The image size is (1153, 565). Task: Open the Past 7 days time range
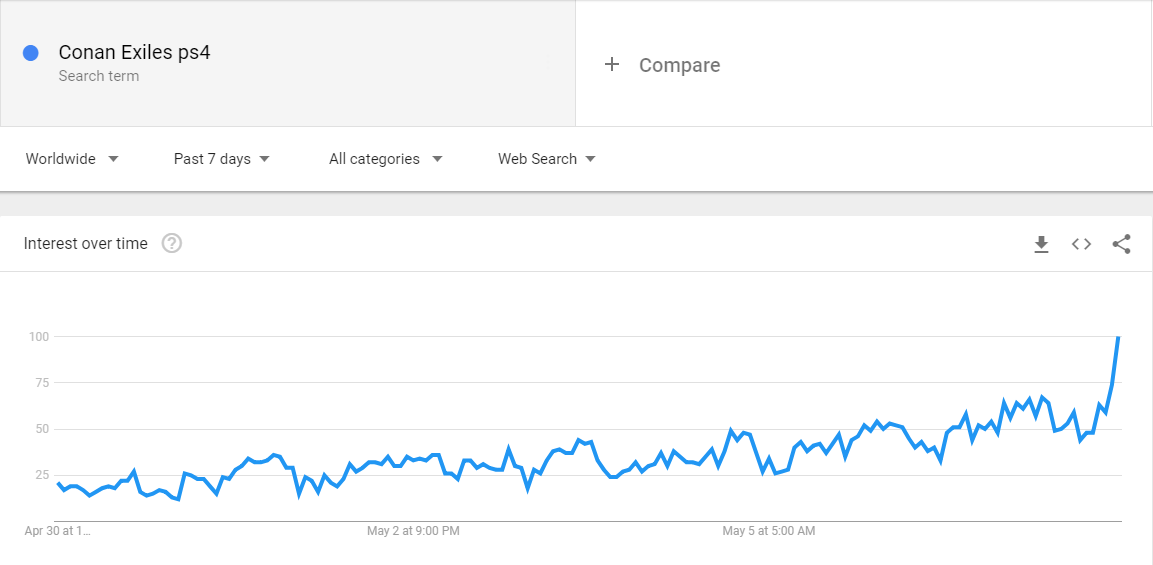pyautogui.click(x=222, y=159)
